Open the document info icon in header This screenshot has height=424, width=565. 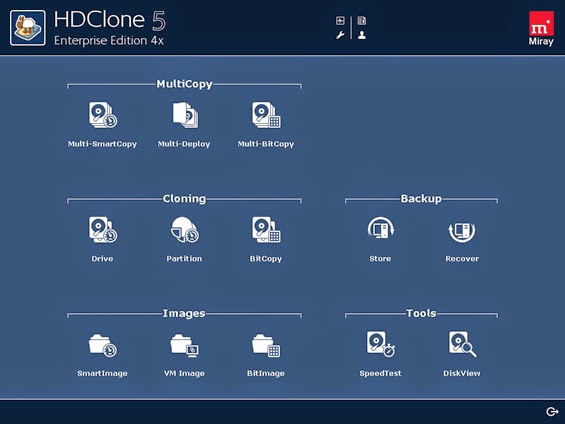click(x=362, y=21)
